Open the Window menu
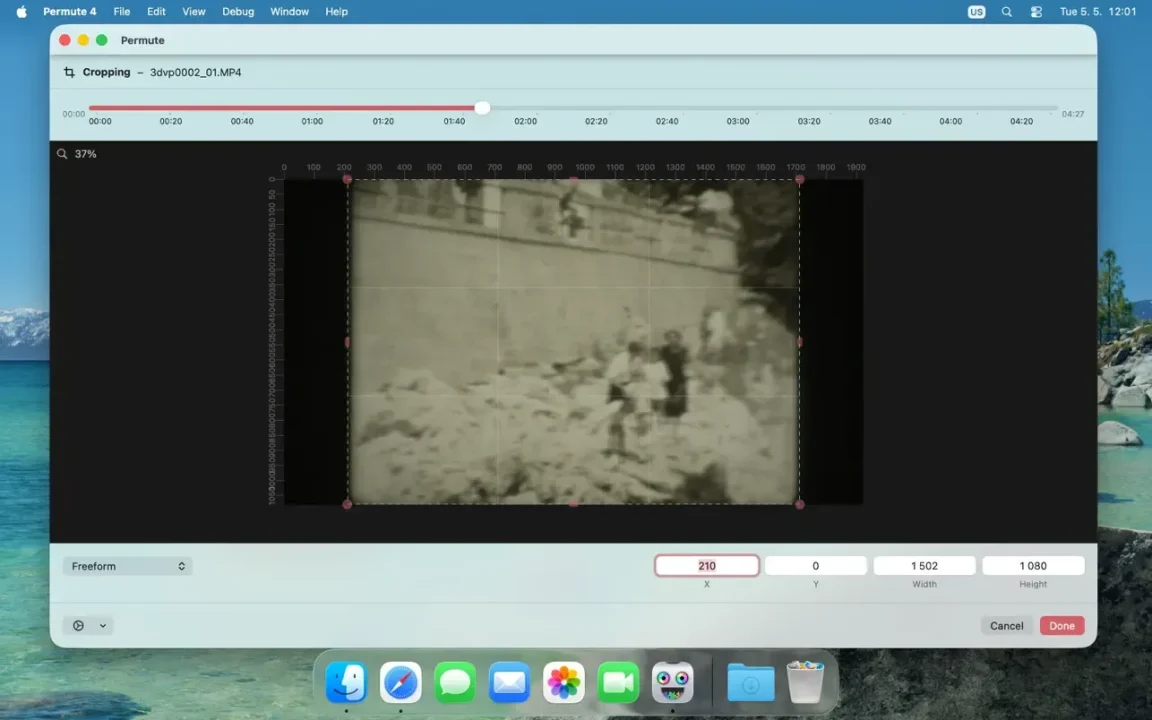Screen dimensions: 1152x720 [x=289, y=12]
